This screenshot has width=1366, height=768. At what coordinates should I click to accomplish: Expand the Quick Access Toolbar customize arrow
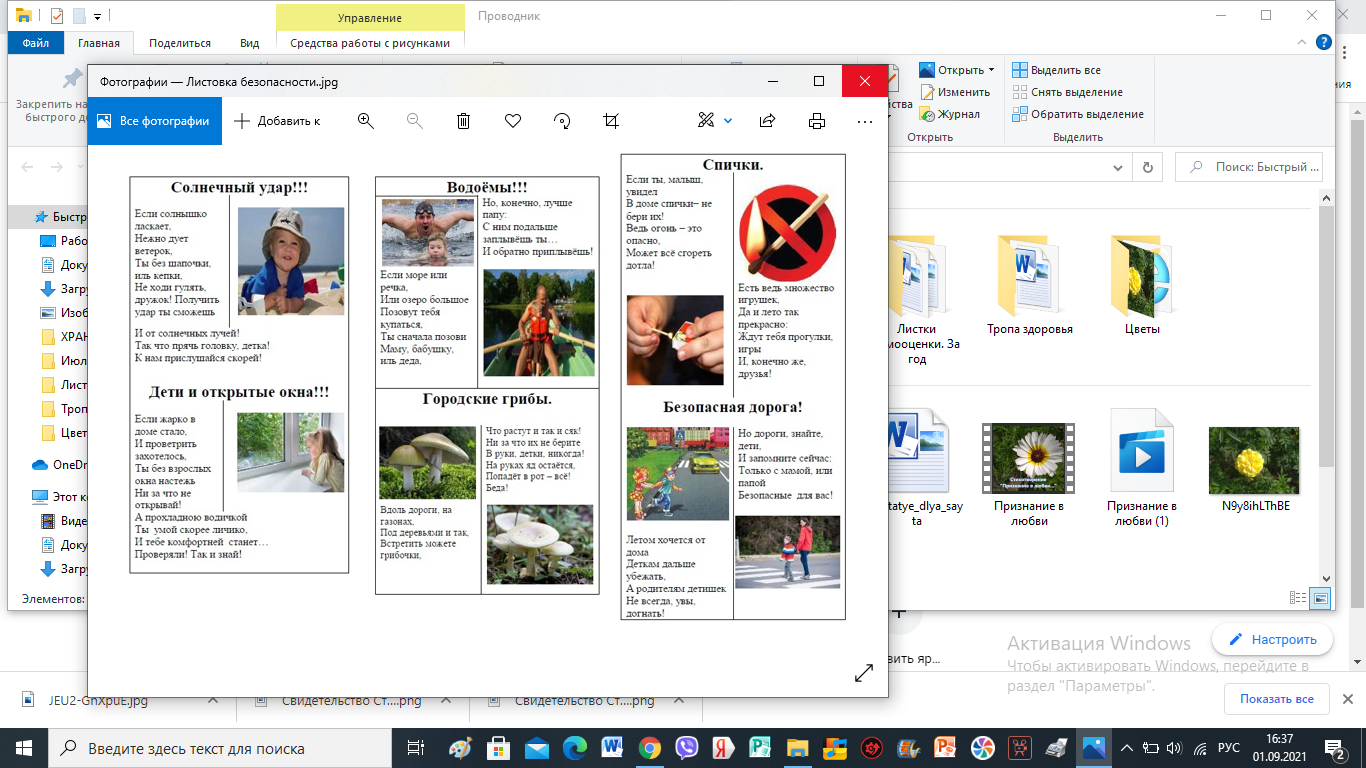[97, 16]
